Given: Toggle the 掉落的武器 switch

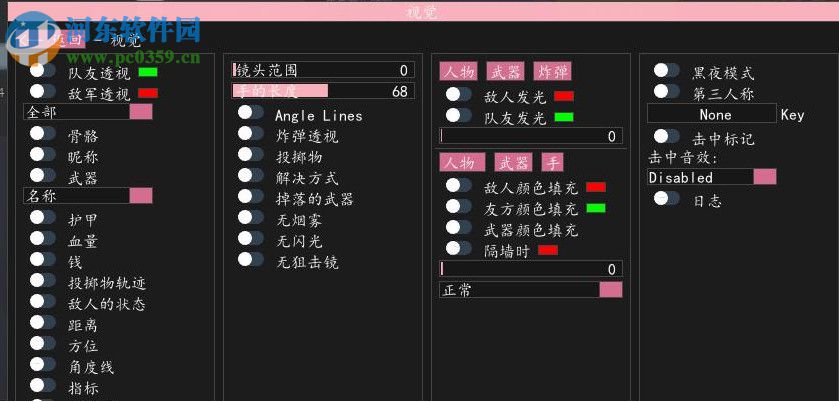Looking at the screenshot, I should tap(251, 196).
